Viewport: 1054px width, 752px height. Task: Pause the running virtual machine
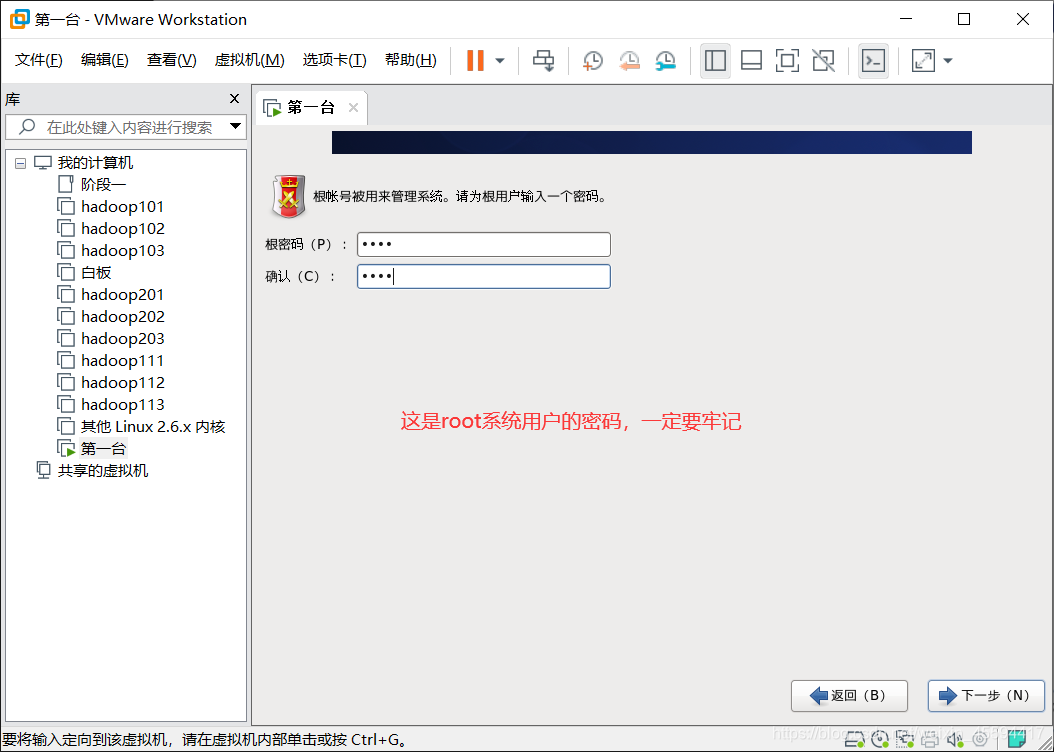click(475, 60)
